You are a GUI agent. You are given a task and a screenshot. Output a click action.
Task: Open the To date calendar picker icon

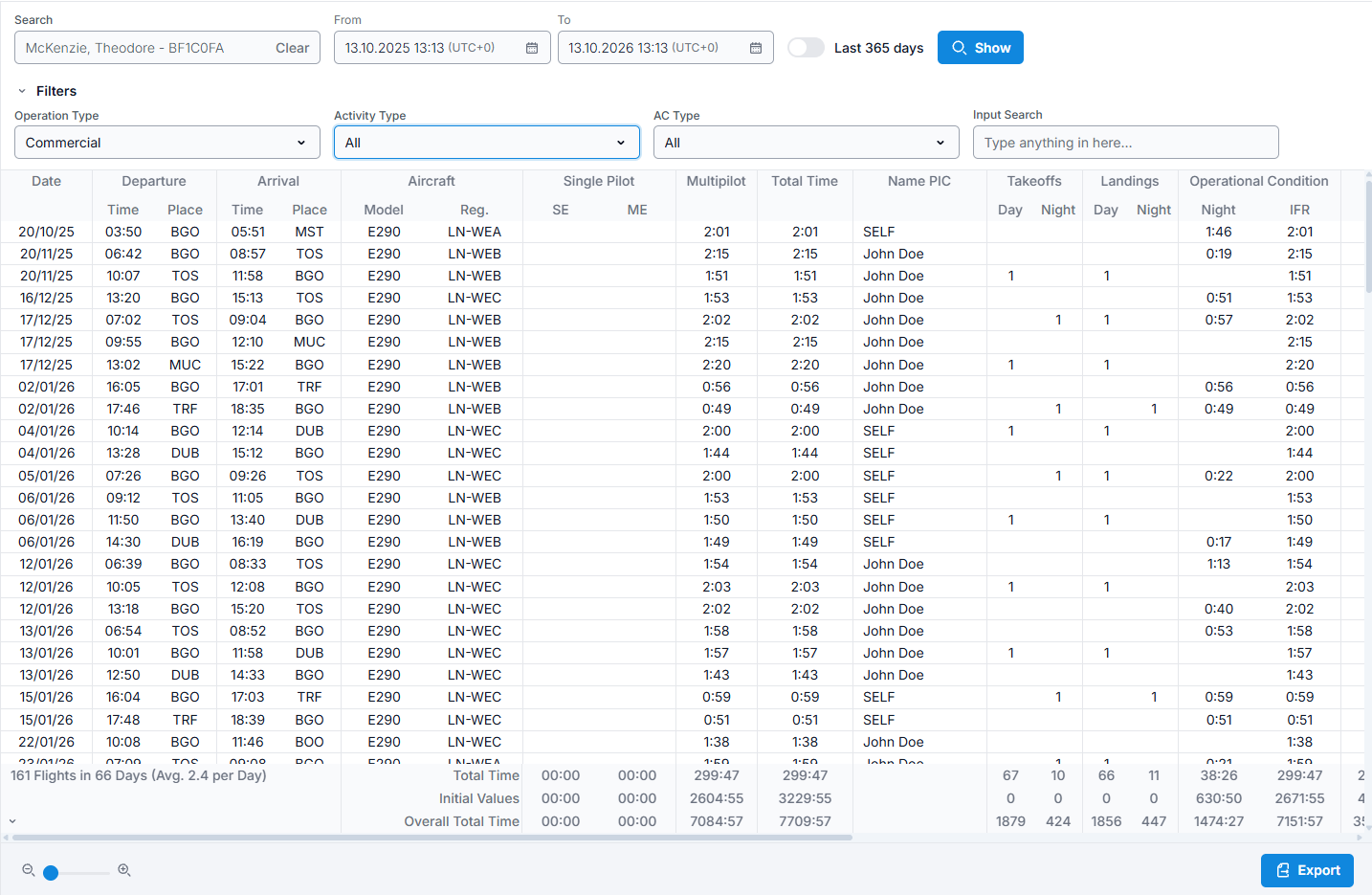pos(756,48)
